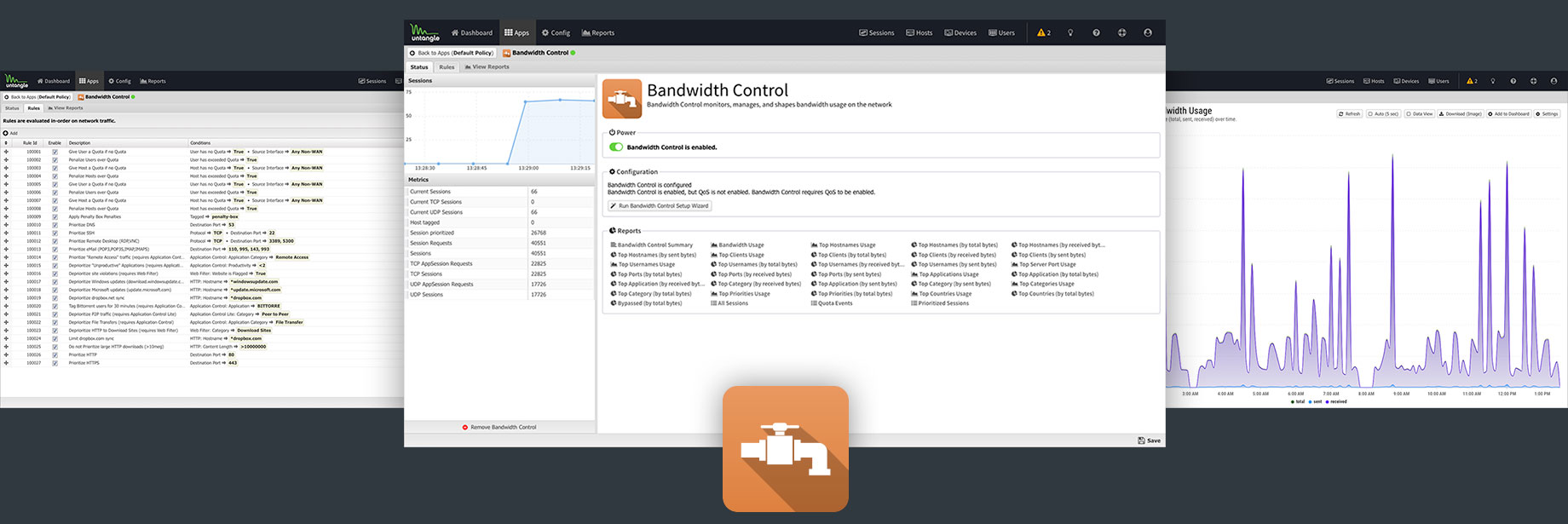
Task: Toggle the Enable checkbox for rule 100013
Action: click(x=55, y=249)
